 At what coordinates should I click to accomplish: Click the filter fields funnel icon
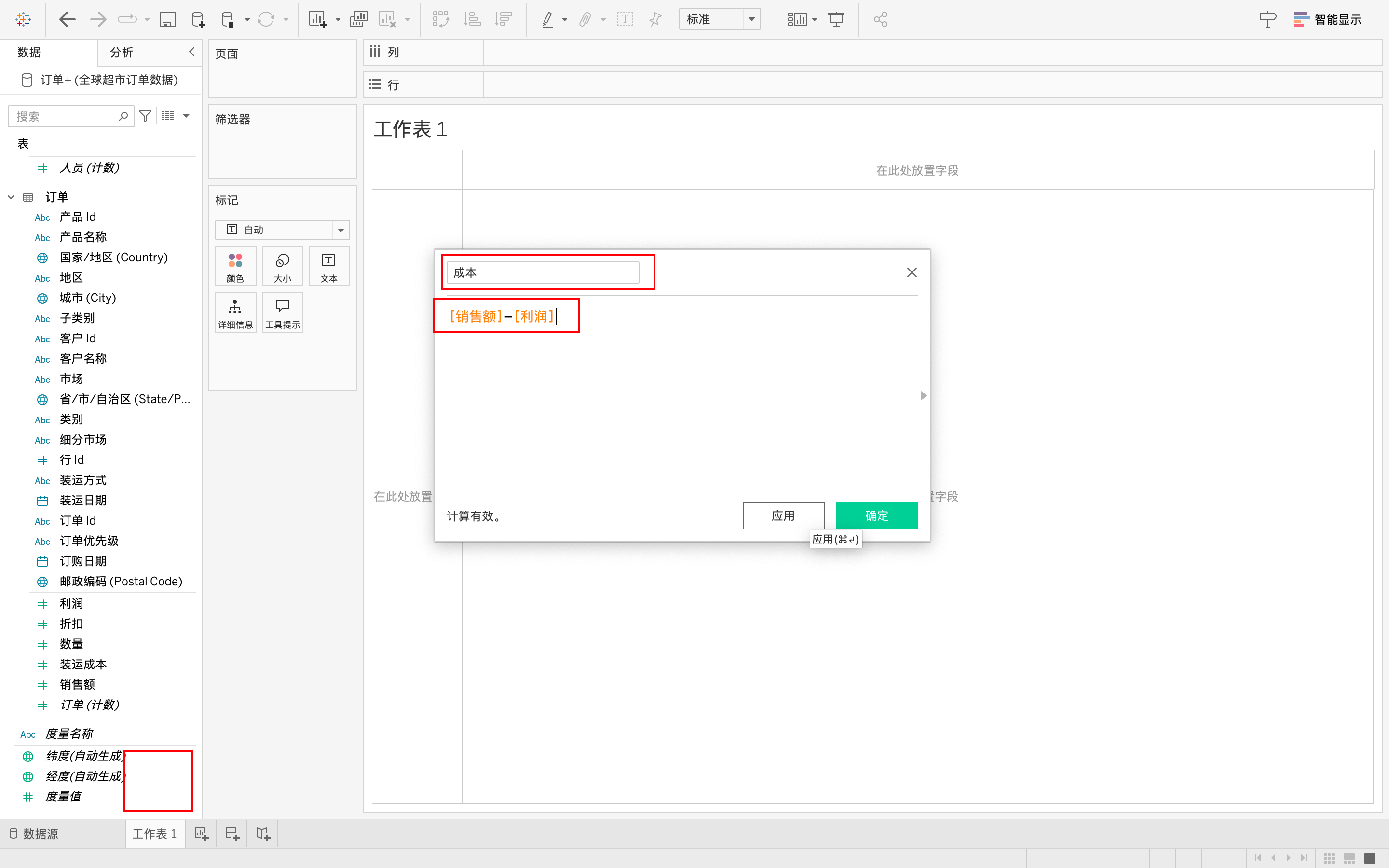point(145,116)
